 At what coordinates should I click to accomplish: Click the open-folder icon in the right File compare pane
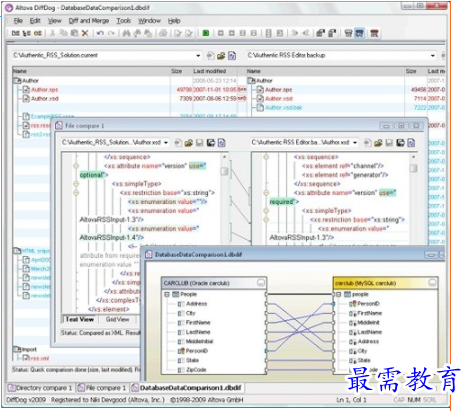(378, 143)
